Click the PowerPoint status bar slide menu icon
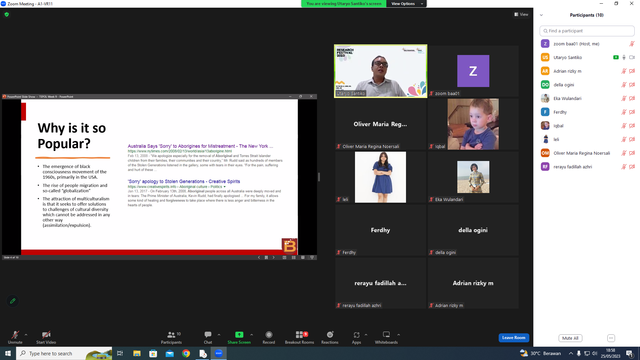This screenshot has height=360, width=640. click(266, 258)
